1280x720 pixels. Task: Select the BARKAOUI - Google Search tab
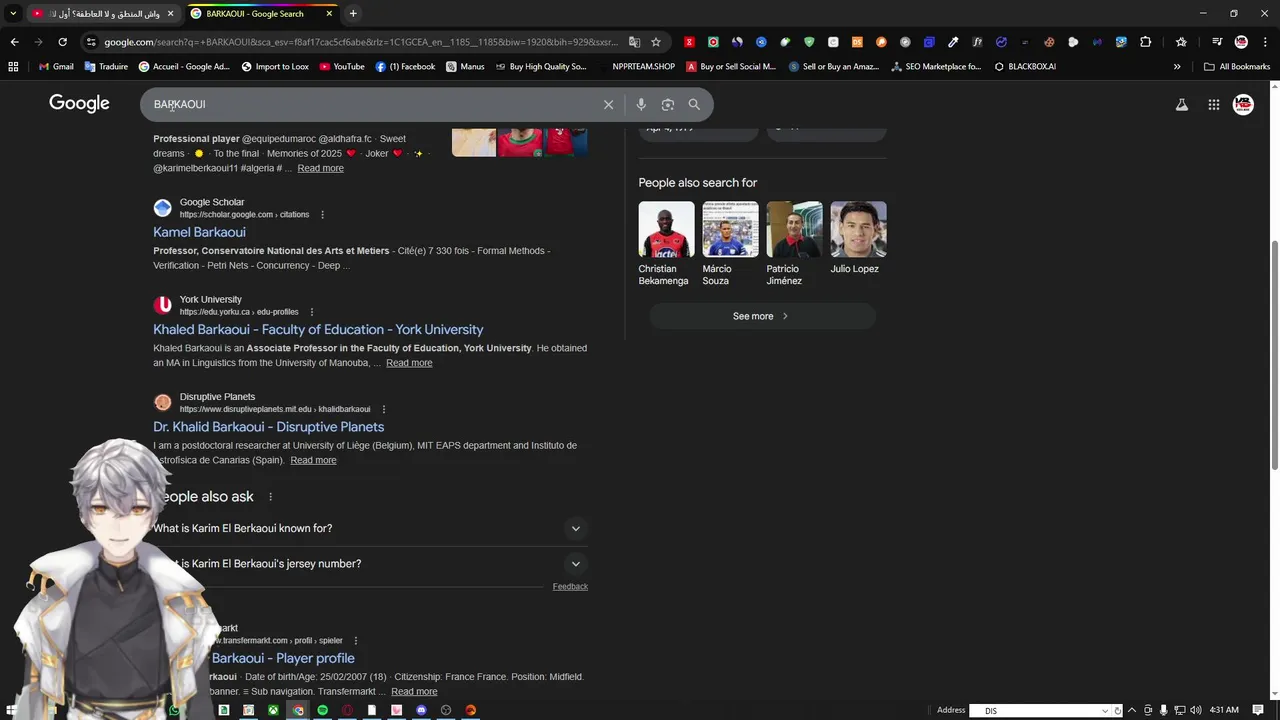(x=262, y=14)
